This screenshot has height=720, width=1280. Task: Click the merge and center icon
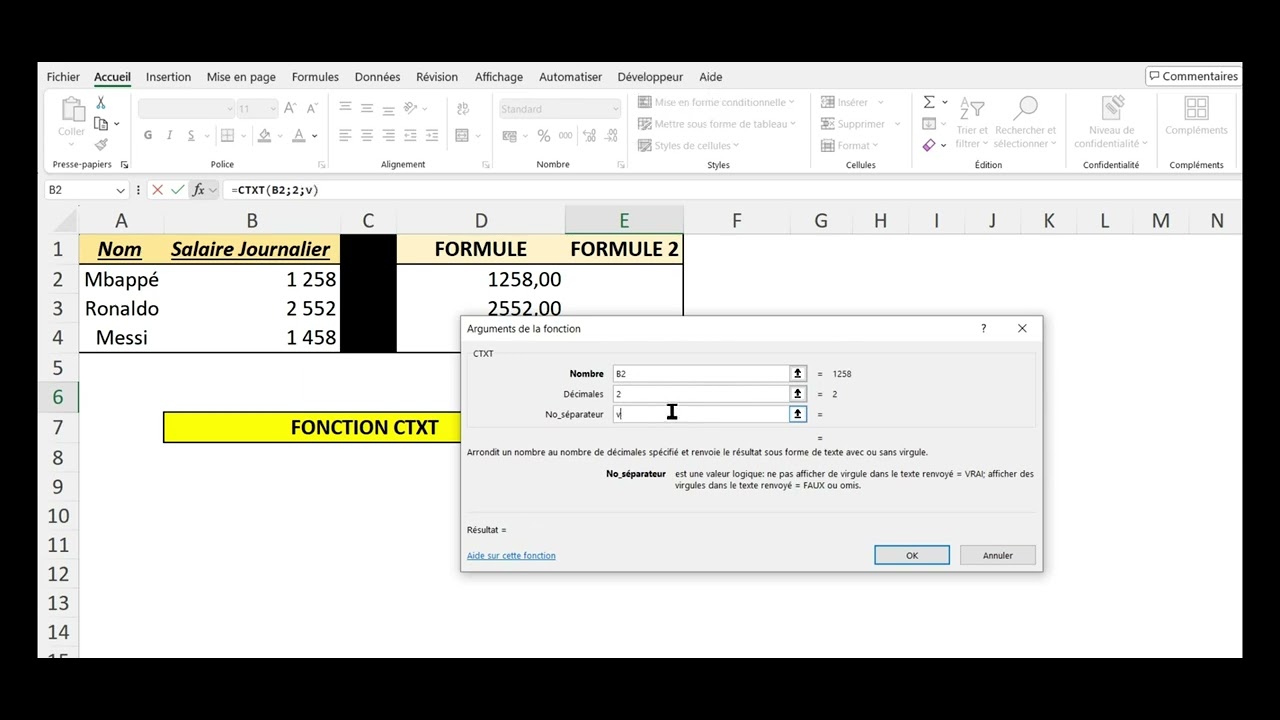[462, 135]
